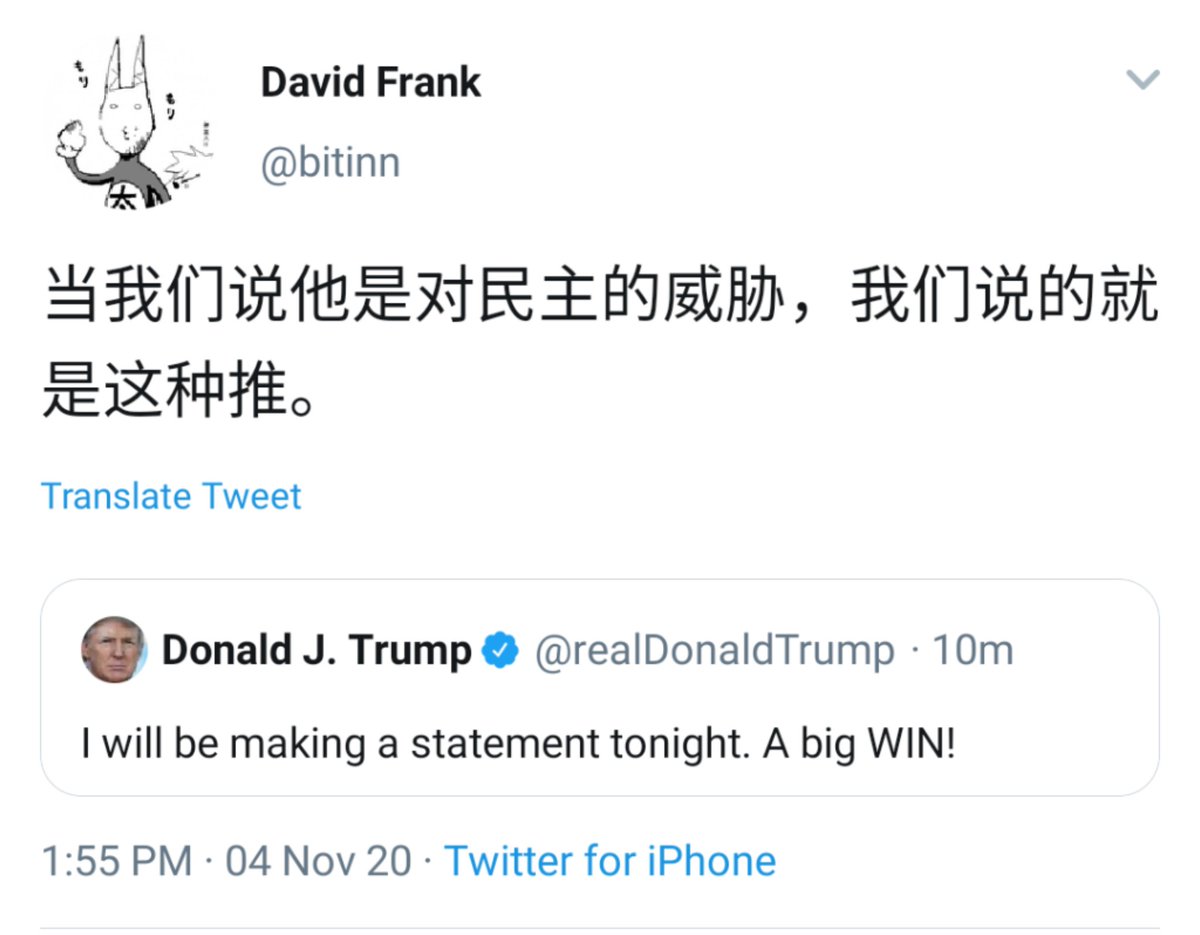Click the 10m timestamp on quoted tweet
The image size is (1200, 935).
(x=973, y=651)
